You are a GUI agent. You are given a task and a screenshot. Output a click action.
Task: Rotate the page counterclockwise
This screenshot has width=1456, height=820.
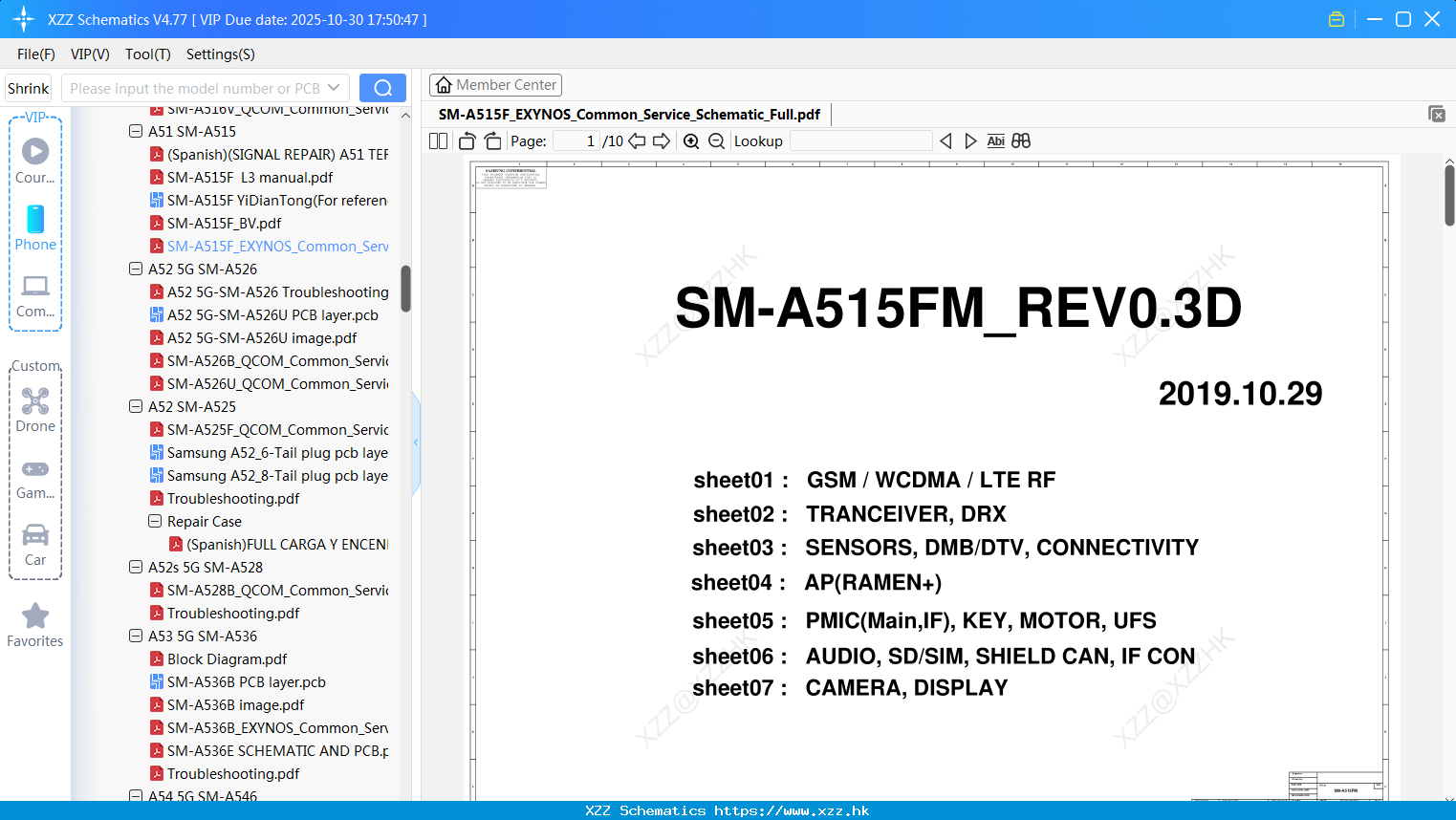pyautogui.click(x=467, y=141)
